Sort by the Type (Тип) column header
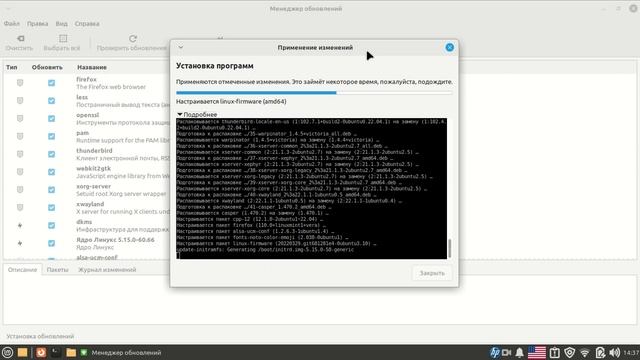 click(12, 67)
